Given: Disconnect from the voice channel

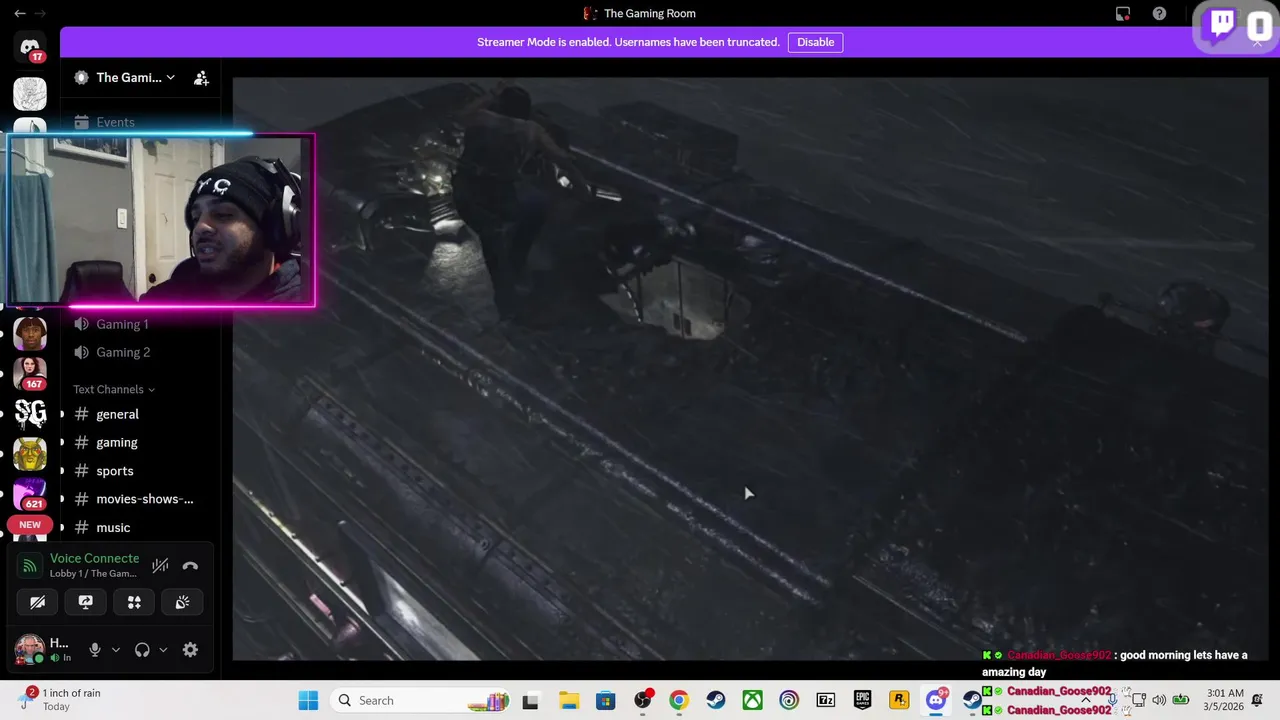Looking at the screenshot, I should tap(190, 566).
